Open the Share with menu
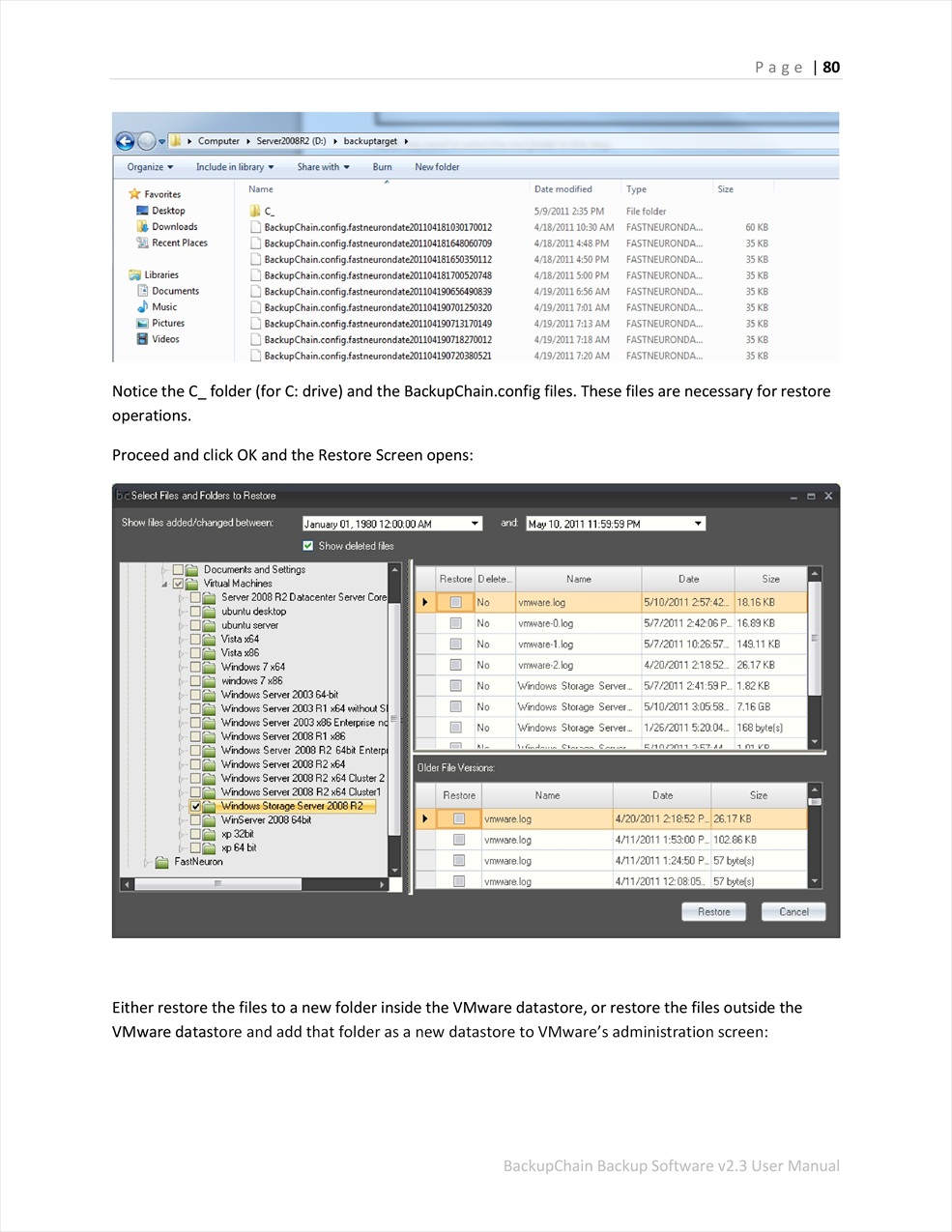 coord(323,167)
